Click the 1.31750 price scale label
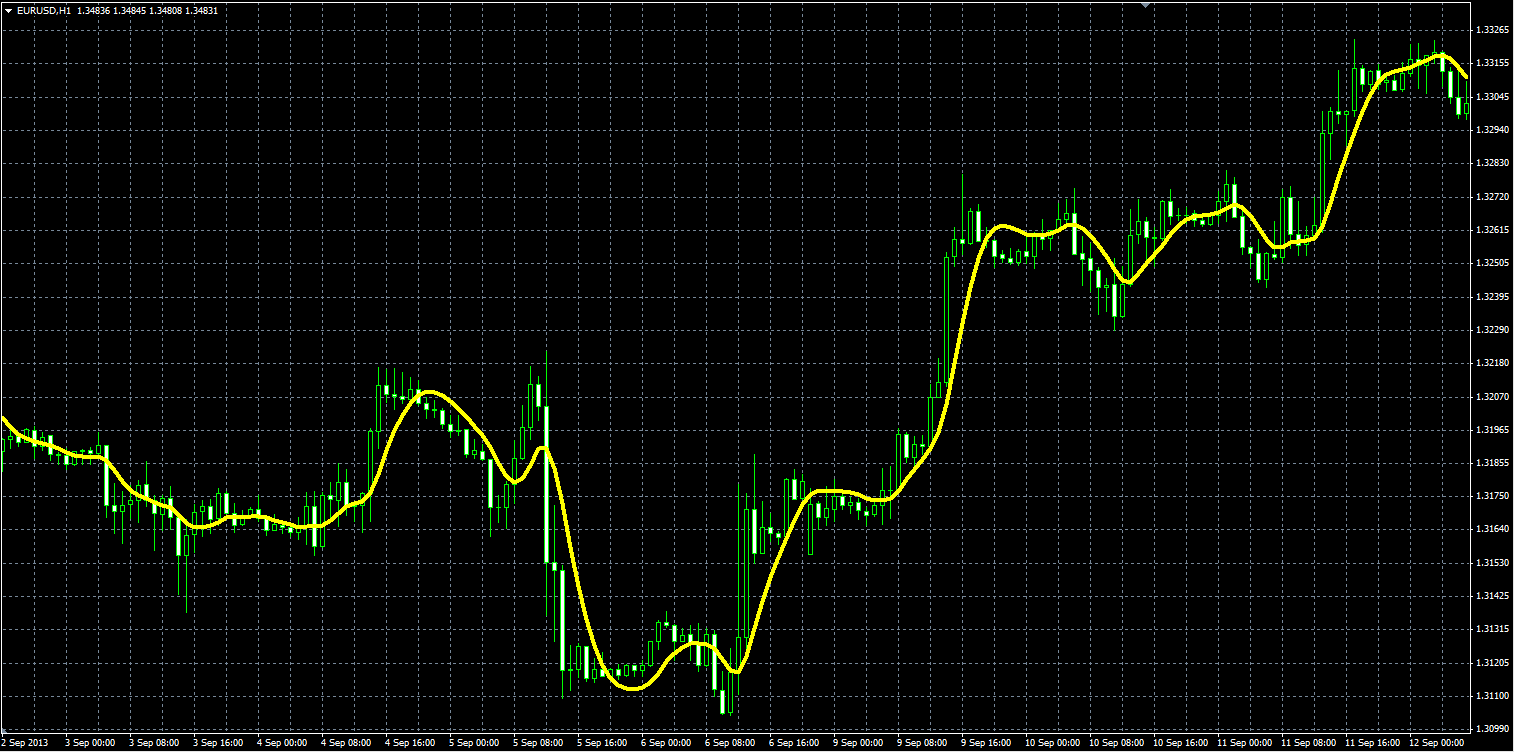The image size is (1515, 752). (x=1492, y=496)
